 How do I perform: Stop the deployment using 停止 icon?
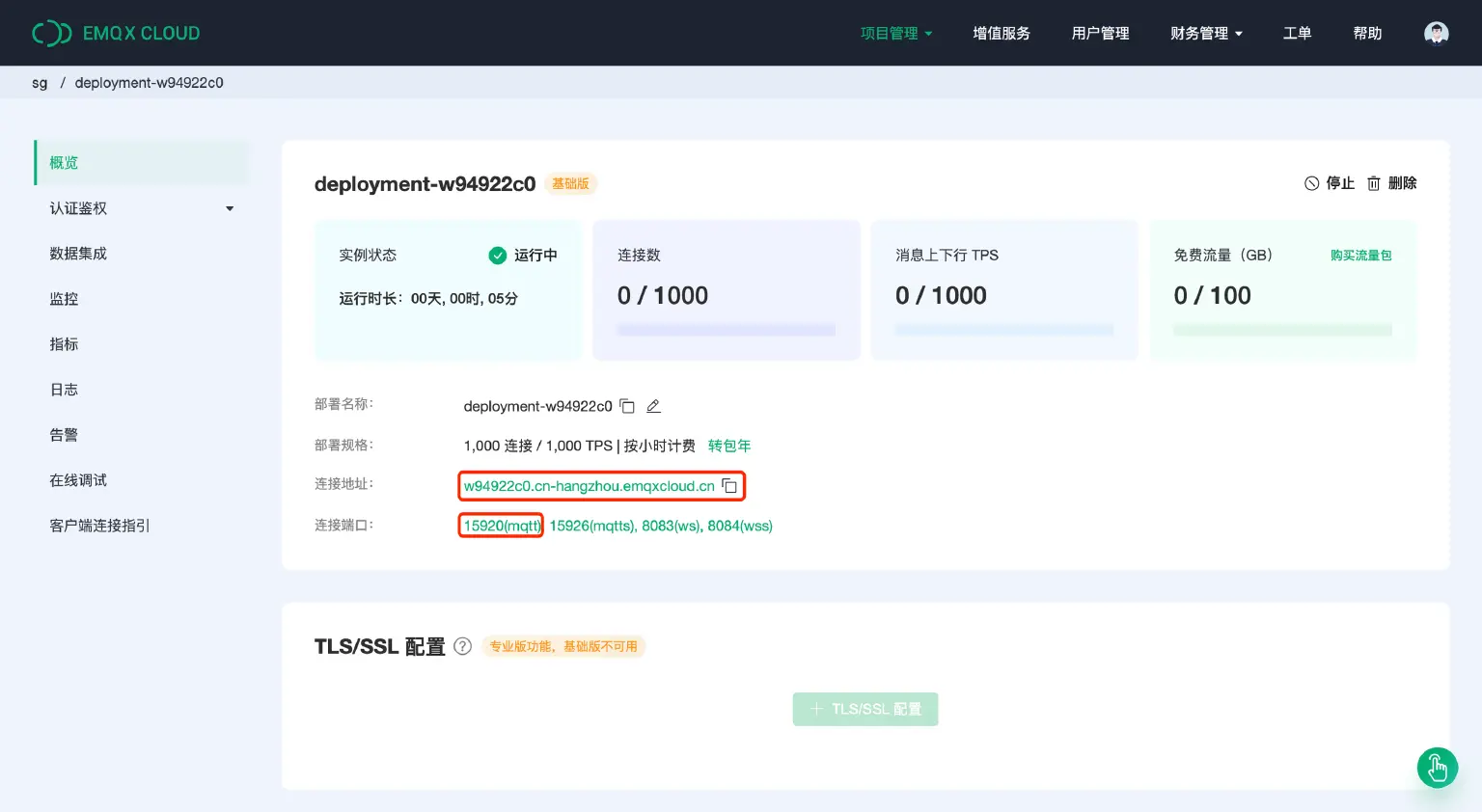click(x=1330, y=183)
